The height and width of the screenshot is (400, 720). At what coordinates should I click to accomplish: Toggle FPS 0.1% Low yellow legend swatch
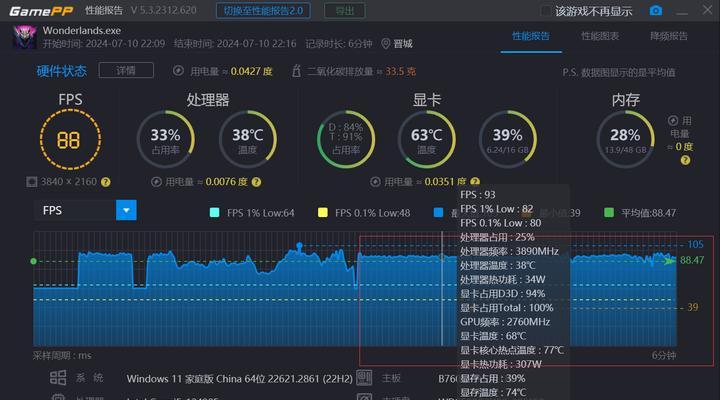[323, 213]
